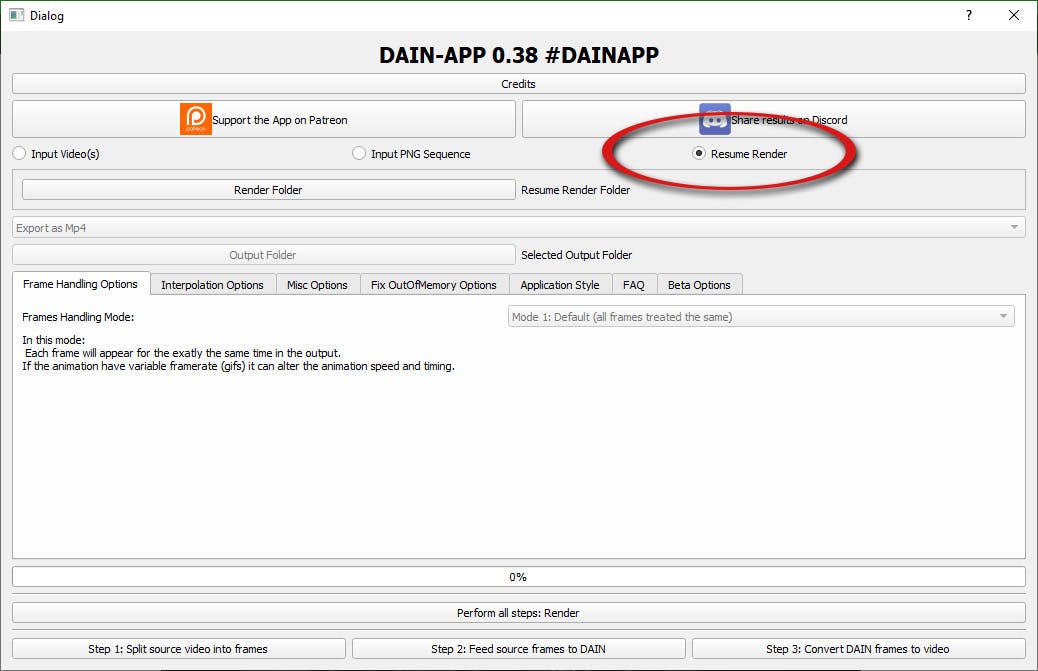
Task: Click the Credits button
Action: pyautogui.click(x=518, y=84)
